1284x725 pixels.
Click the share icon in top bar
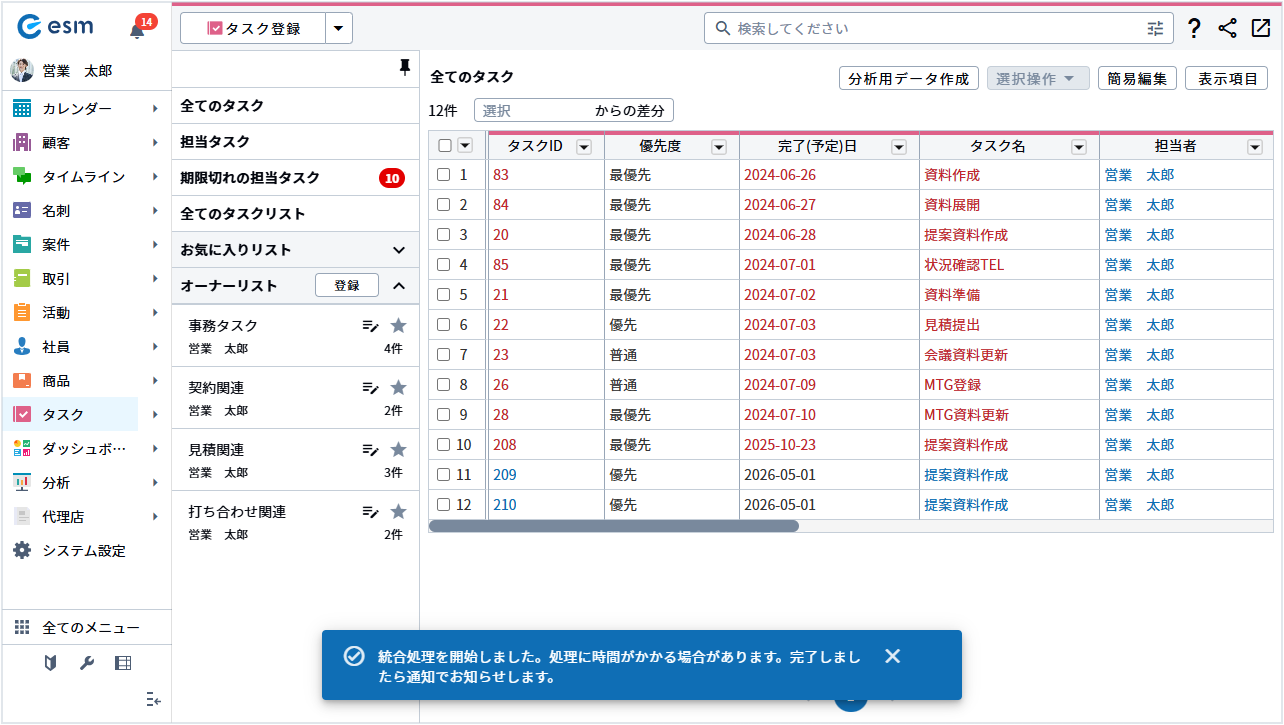pyautogui.click(x=1227, y=29)
